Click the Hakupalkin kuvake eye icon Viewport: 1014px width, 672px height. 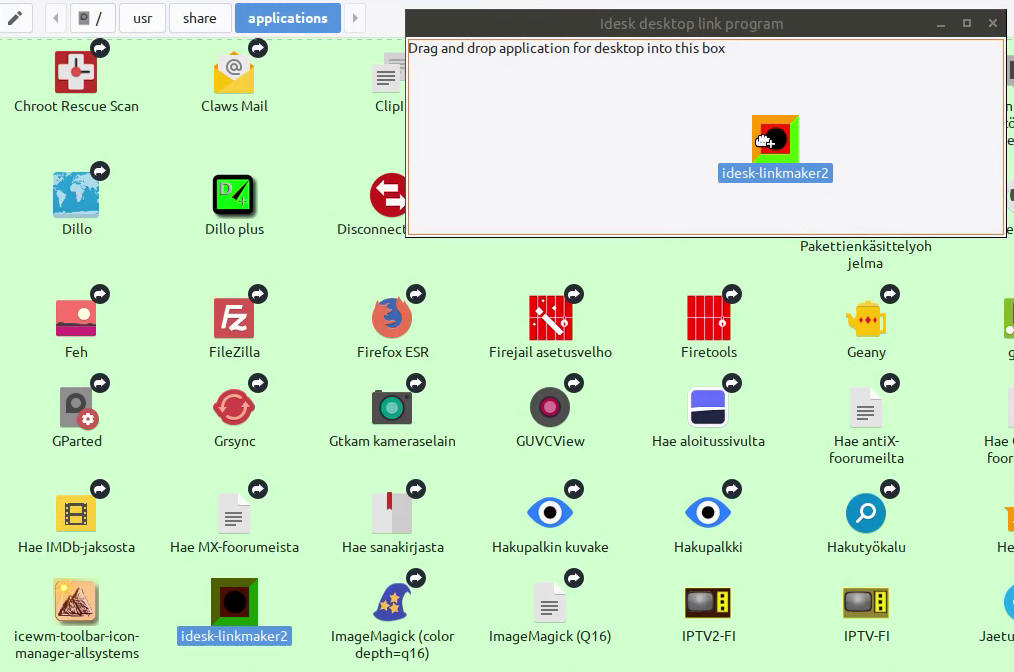tap(550, 513)
